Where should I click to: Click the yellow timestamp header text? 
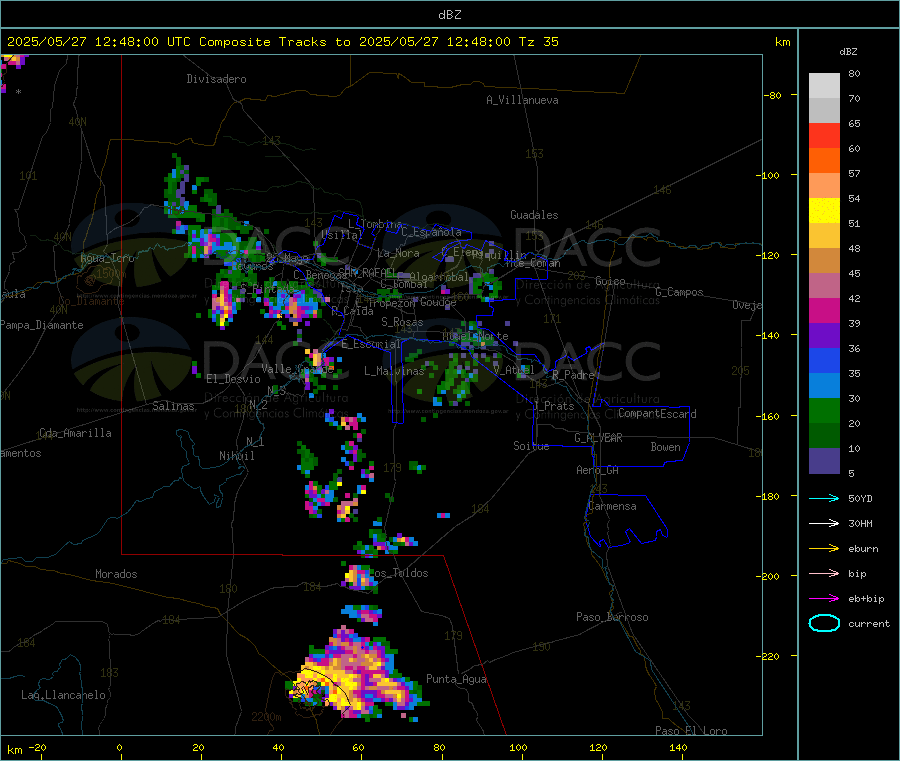pos(282,41)
